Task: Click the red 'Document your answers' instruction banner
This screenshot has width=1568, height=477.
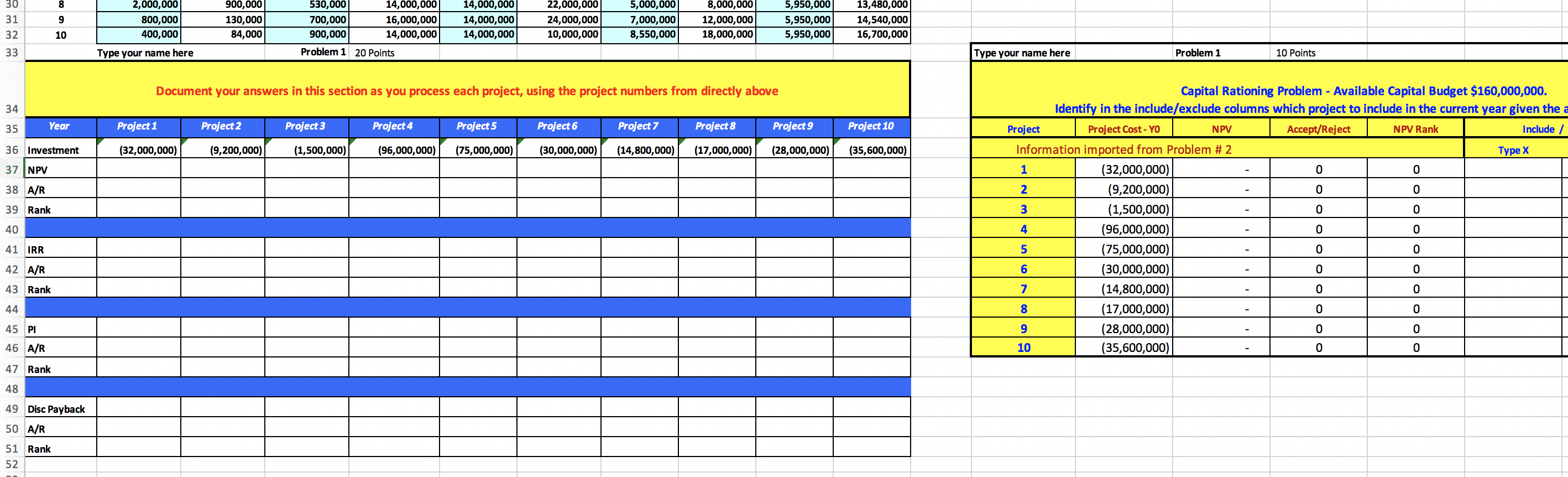Action: click(x=467, y=91)
